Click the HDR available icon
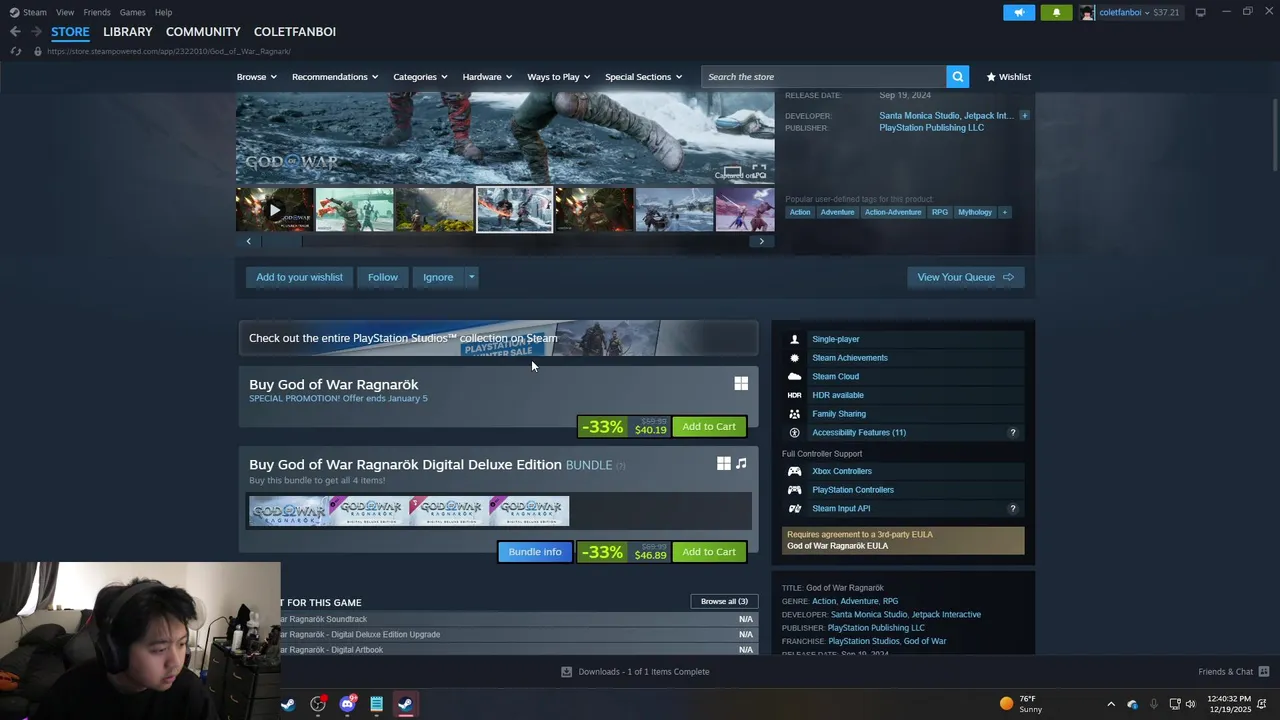The height and width of the screenshot is (720, 1280). [794, 395]
